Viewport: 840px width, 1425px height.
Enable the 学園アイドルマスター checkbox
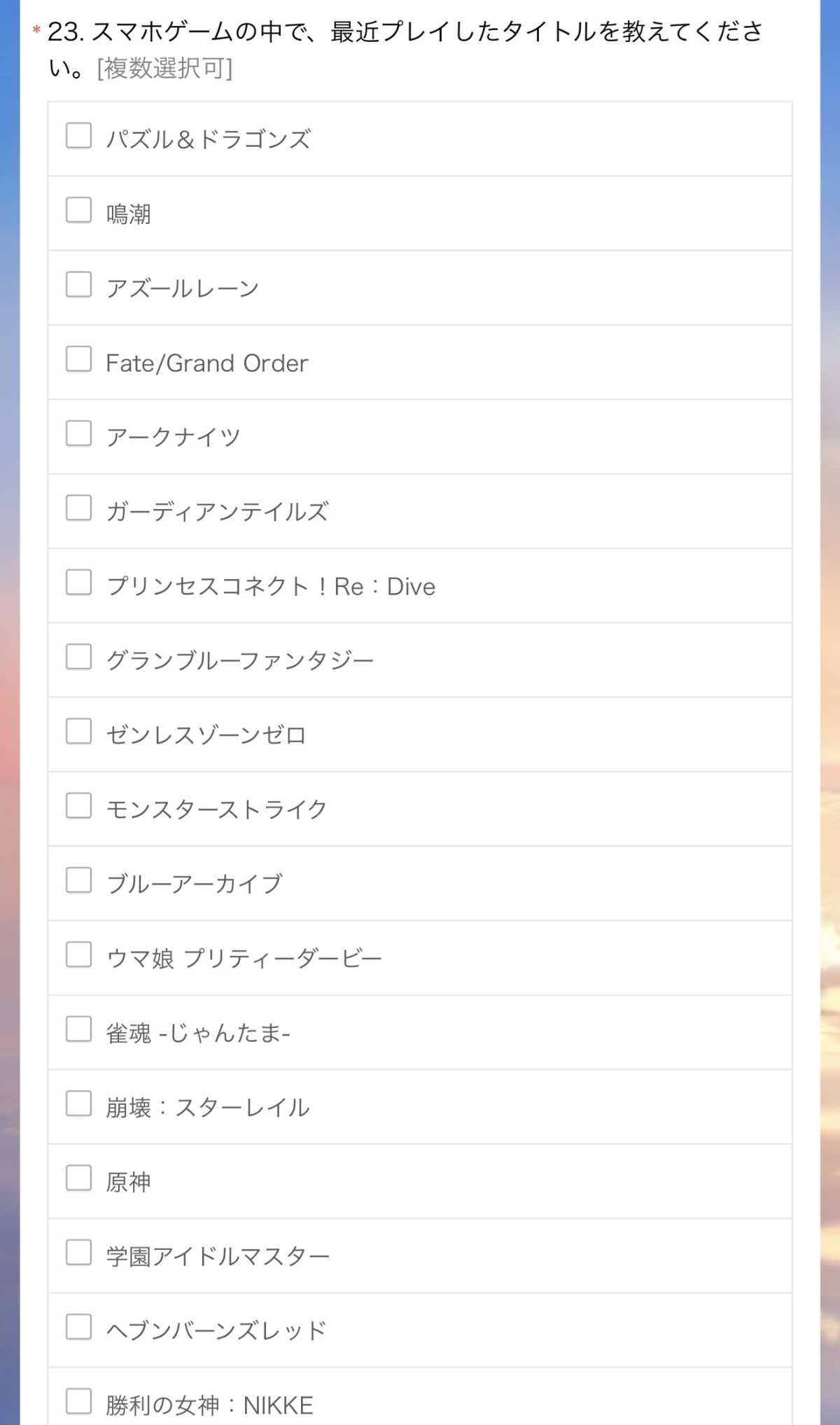78,1253
